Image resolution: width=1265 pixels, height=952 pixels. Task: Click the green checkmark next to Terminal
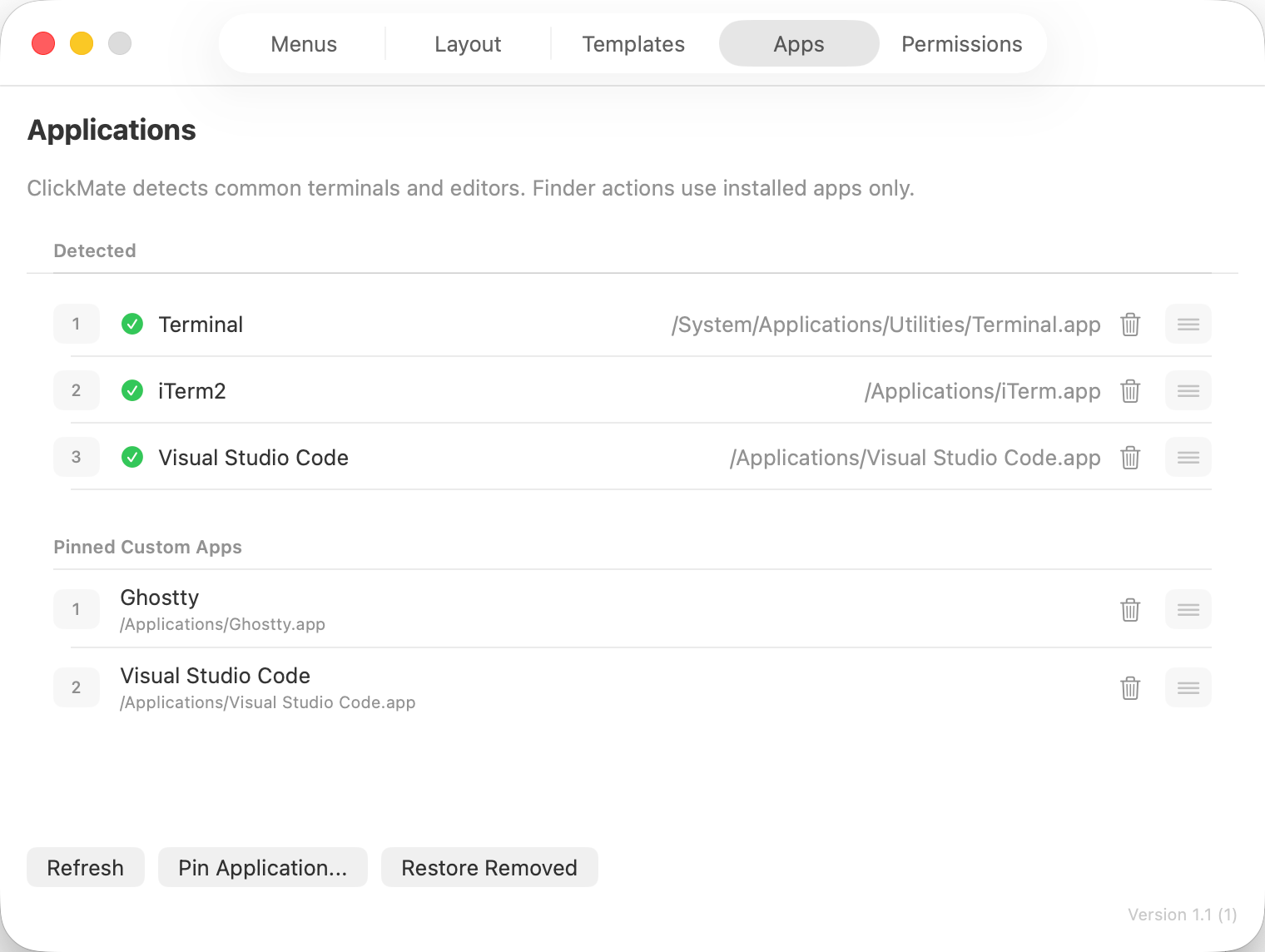(132, 324)
